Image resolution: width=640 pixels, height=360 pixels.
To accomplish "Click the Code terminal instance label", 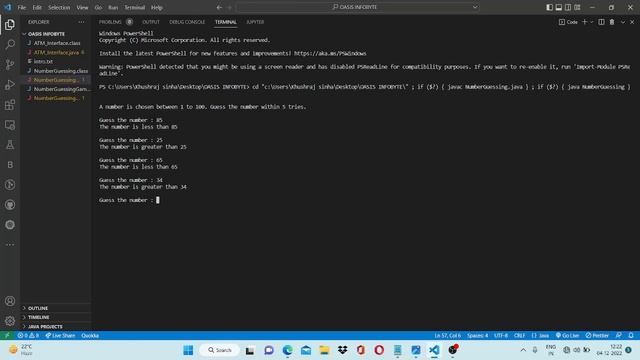I will (x=568, y=22).
